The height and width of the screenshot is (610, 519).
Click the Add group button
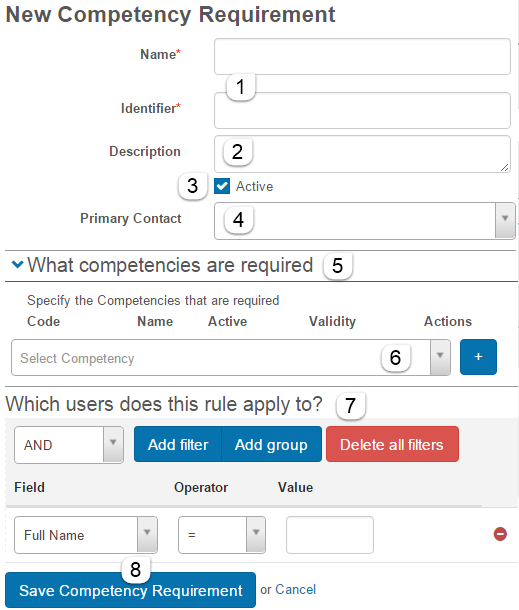tap(272, 444)
